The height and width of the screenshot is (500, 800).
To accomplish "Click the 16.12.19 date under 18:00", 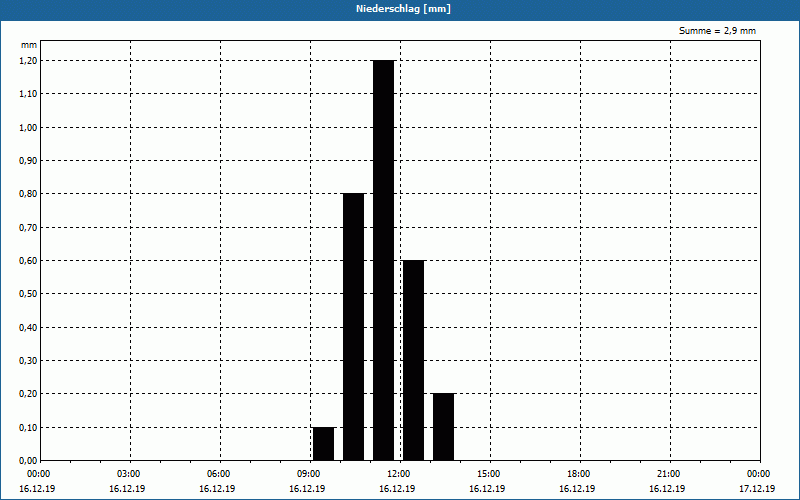I will point(577,489).
